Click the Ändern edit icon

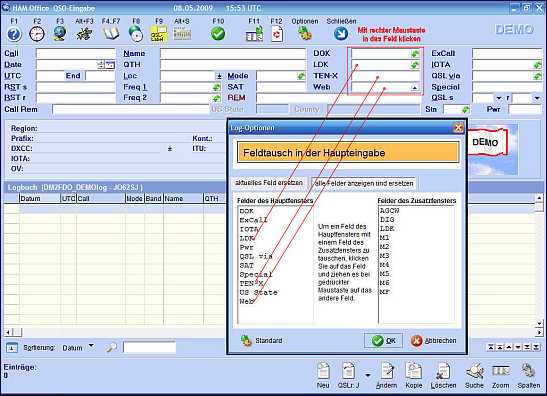(x=387, y=371)
